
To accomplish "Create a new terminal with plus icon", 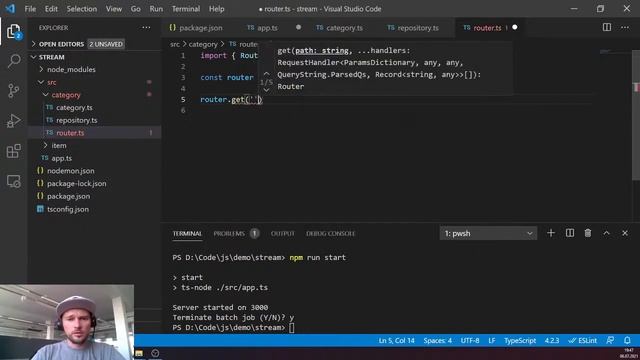I will 551,233.
